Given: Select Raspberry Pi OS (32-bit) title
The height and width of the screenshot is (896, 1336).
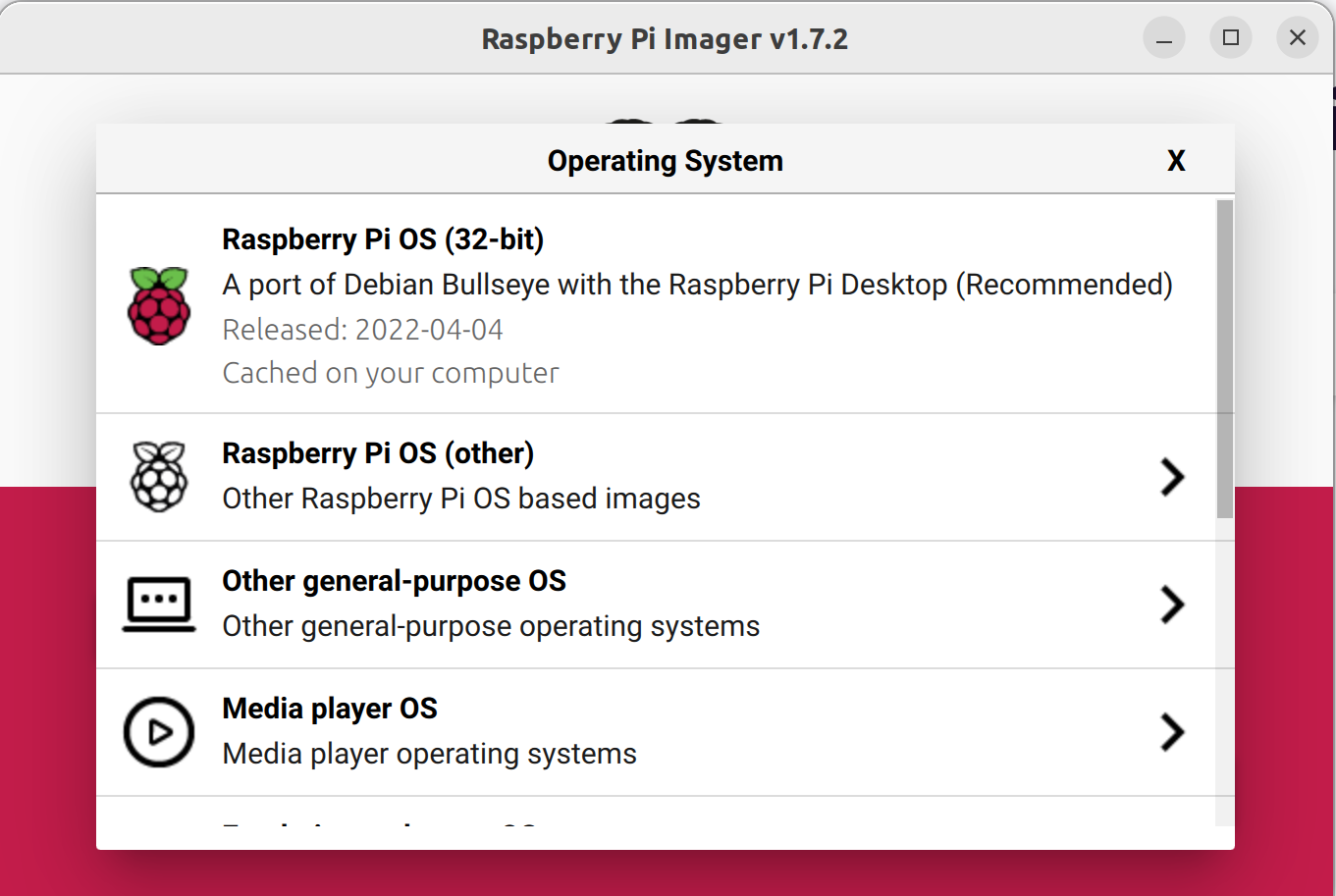Looking at the screenshot, I should tap(383, 239).
